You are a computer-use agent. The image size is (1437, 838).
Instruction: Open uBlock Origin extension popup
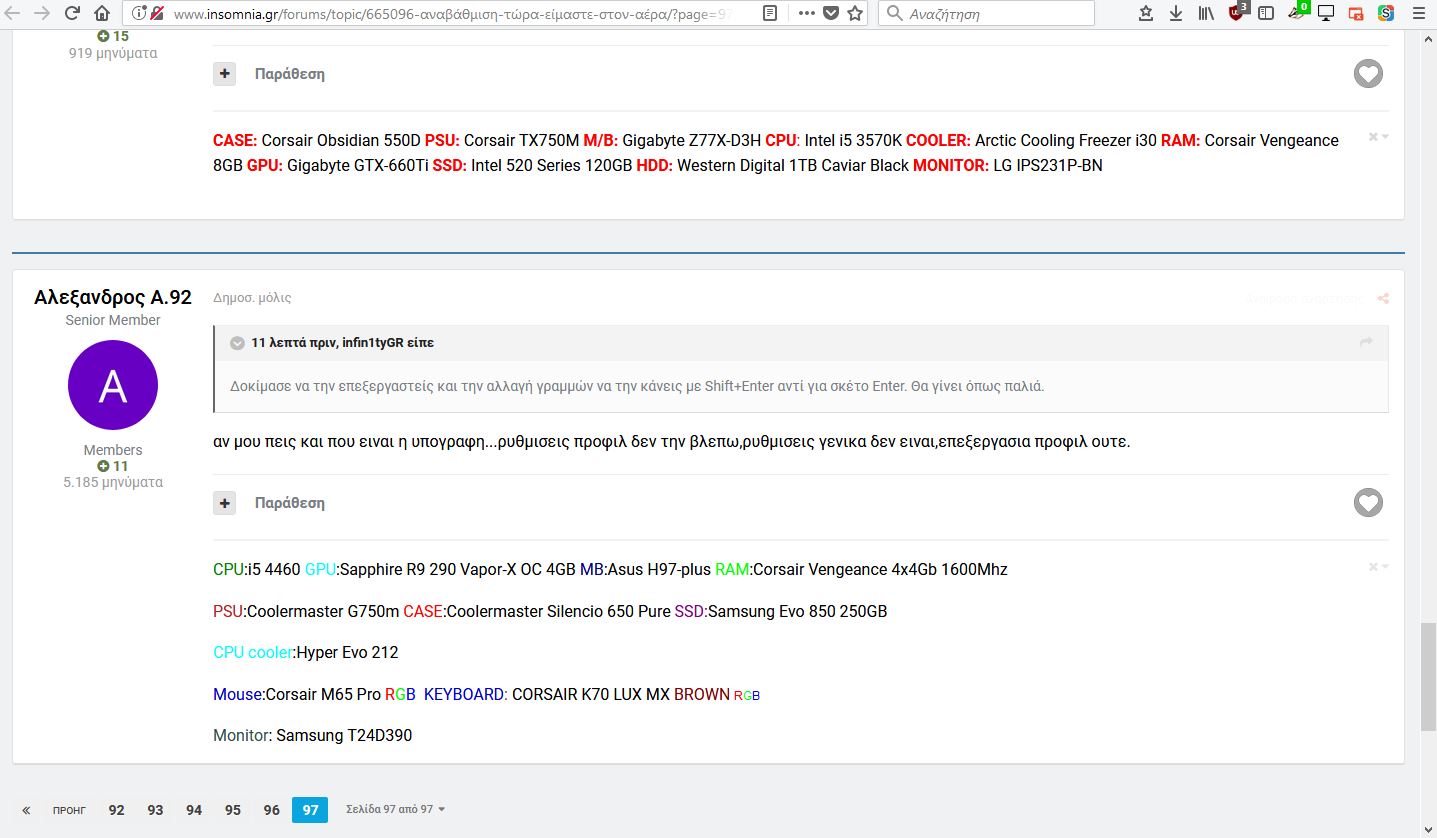coord(1237,12)
